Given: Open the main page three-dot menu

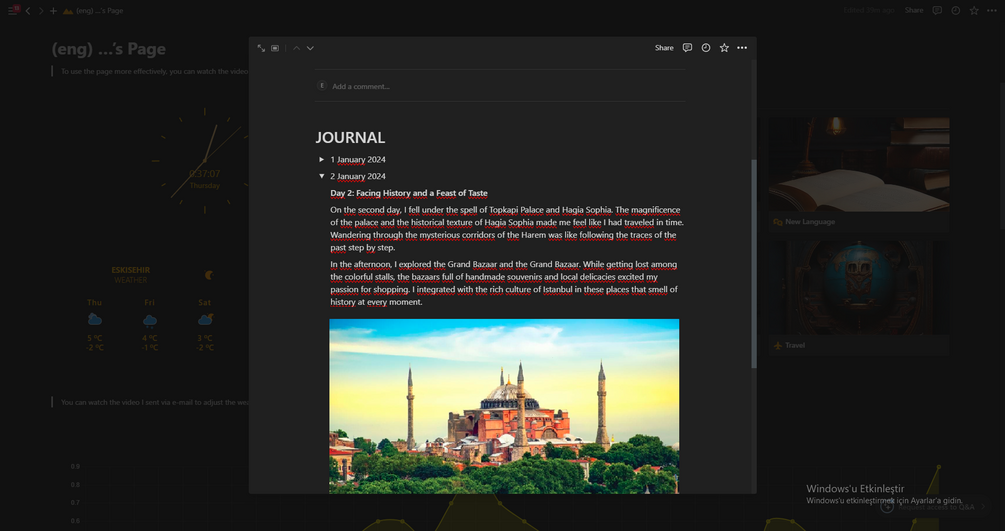Looking at the screenshot, I should pos(992,10).
